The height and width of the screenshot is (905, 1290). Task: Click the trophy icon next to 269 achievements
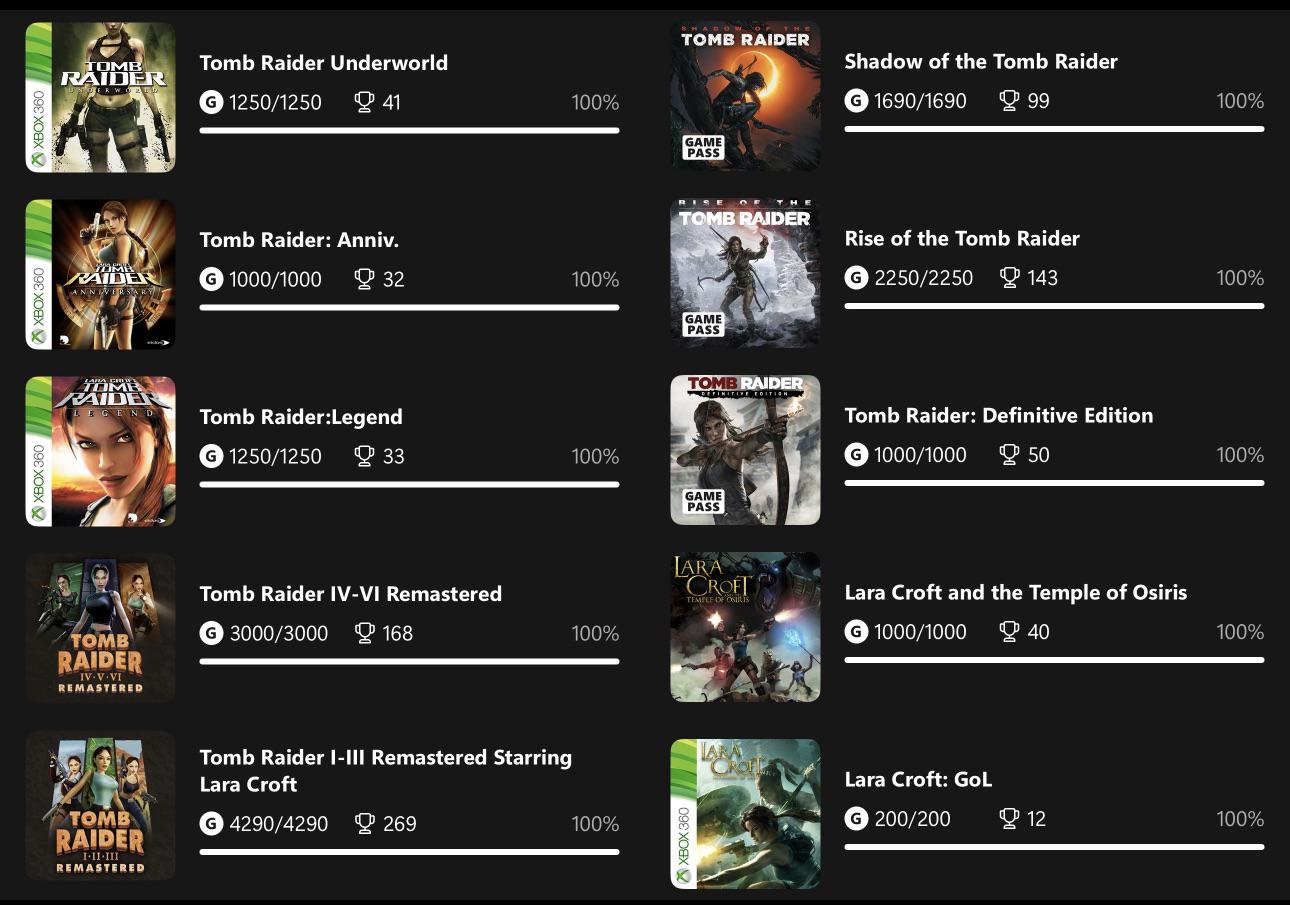coord(365,824)
